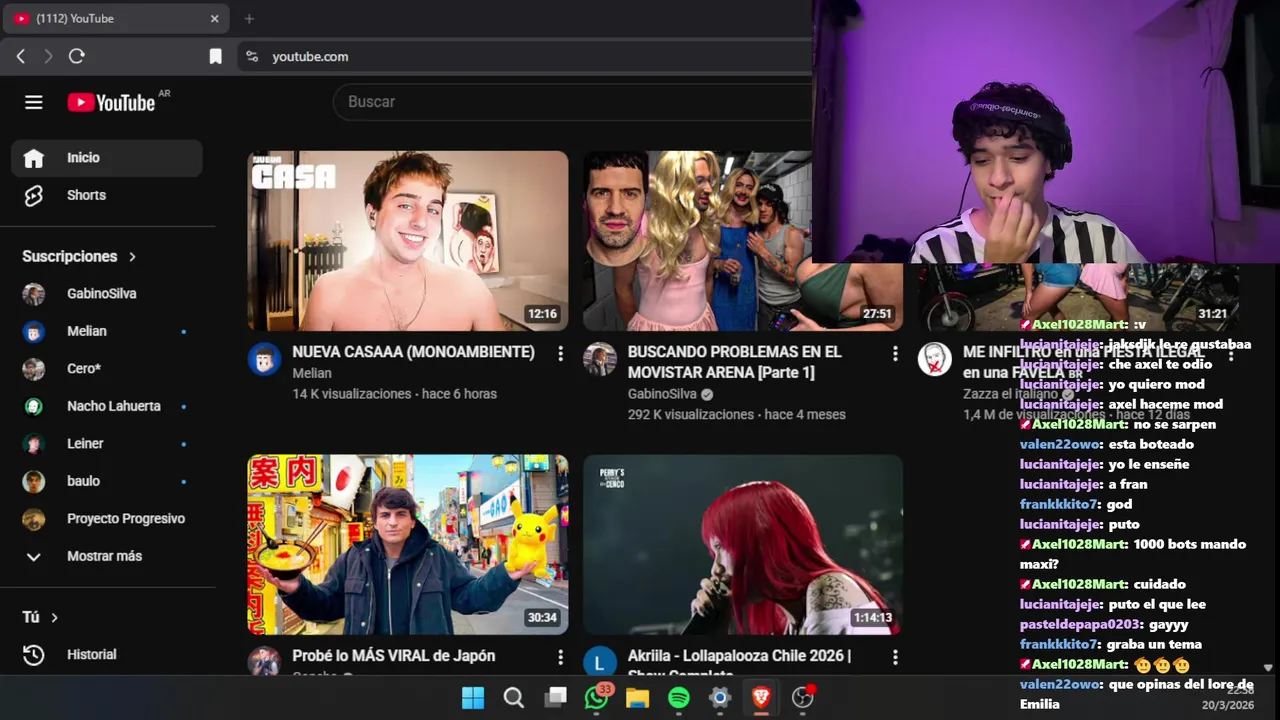Open options menu for NUEVA CASAAA video
The image size is (1280, 720).
[560, 354]
